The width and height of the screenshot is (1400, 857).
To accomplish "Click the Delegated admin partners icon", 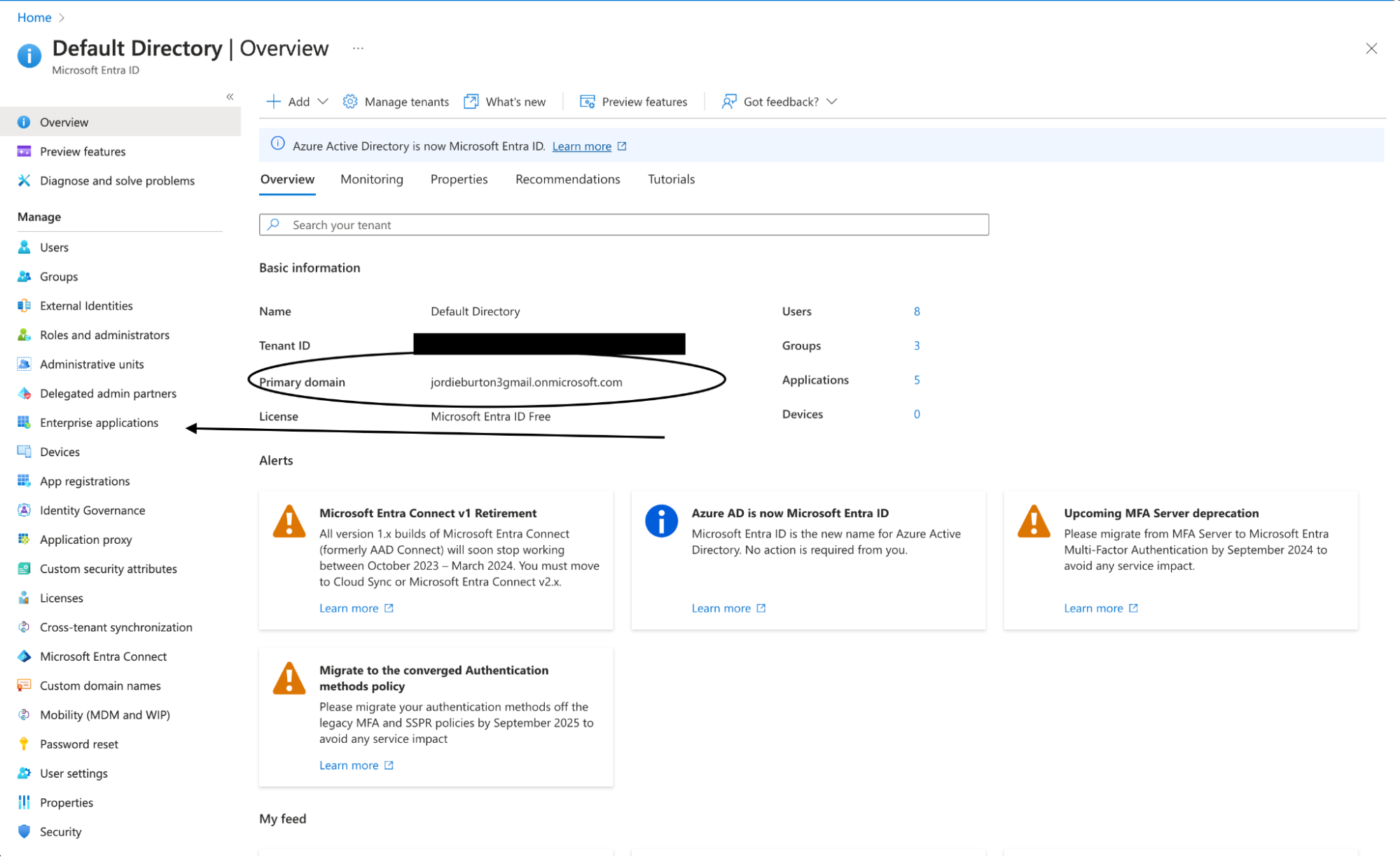I will pyautogui.click(x=24, y=393).
